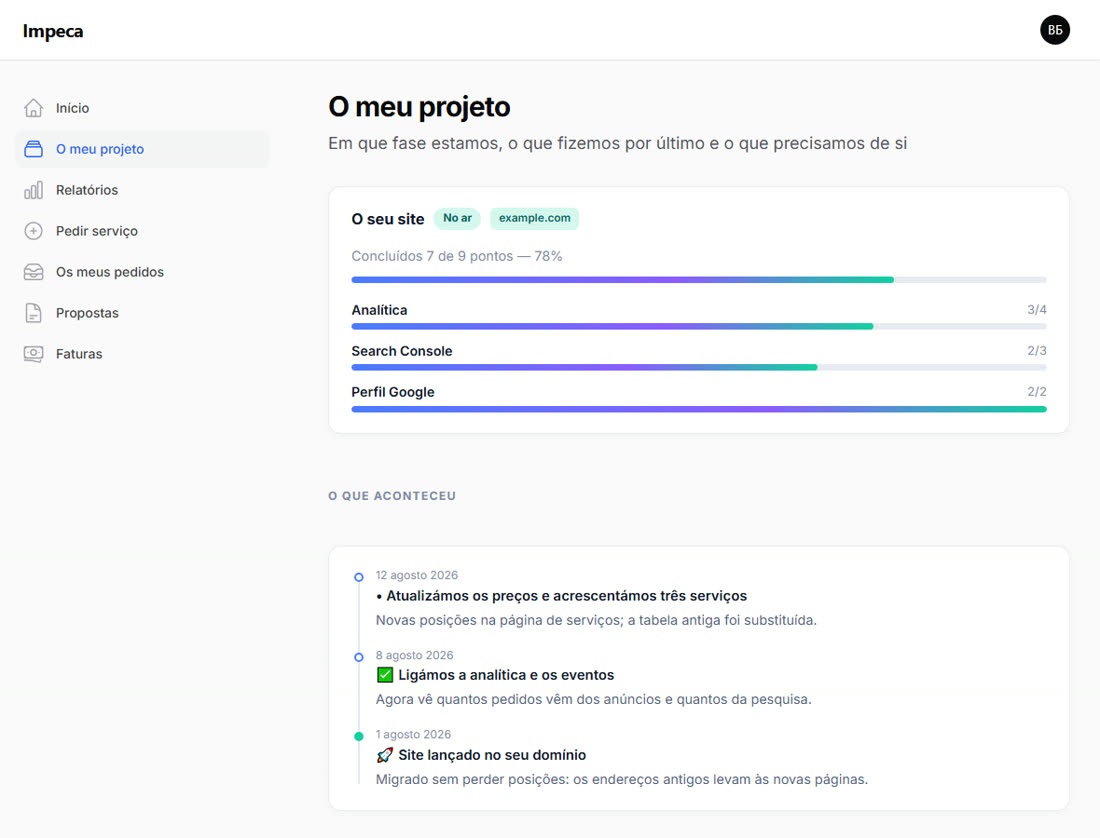Screen dimensions: 1100x838
Task: Navigate to Propostas
Action: [x=142, y=313]
